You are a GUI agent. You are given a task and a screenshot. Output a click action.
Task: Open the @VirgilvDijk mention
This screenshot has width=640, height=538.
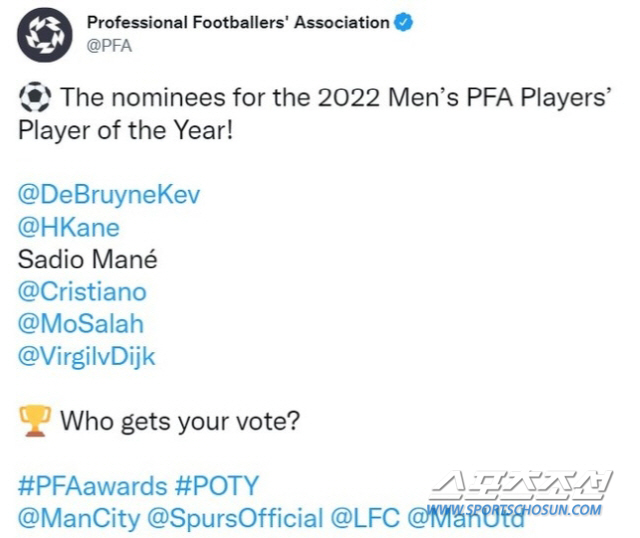(87, 356)
